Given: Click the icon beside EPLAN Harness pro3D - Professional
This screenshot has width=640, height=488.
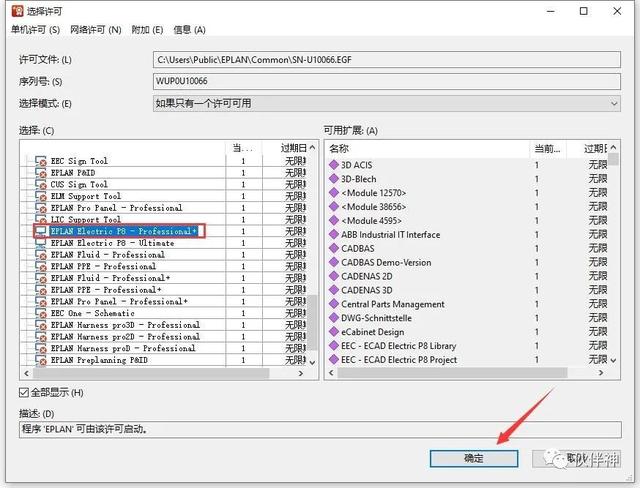Looking at the screenshot, I should point(41,325).
